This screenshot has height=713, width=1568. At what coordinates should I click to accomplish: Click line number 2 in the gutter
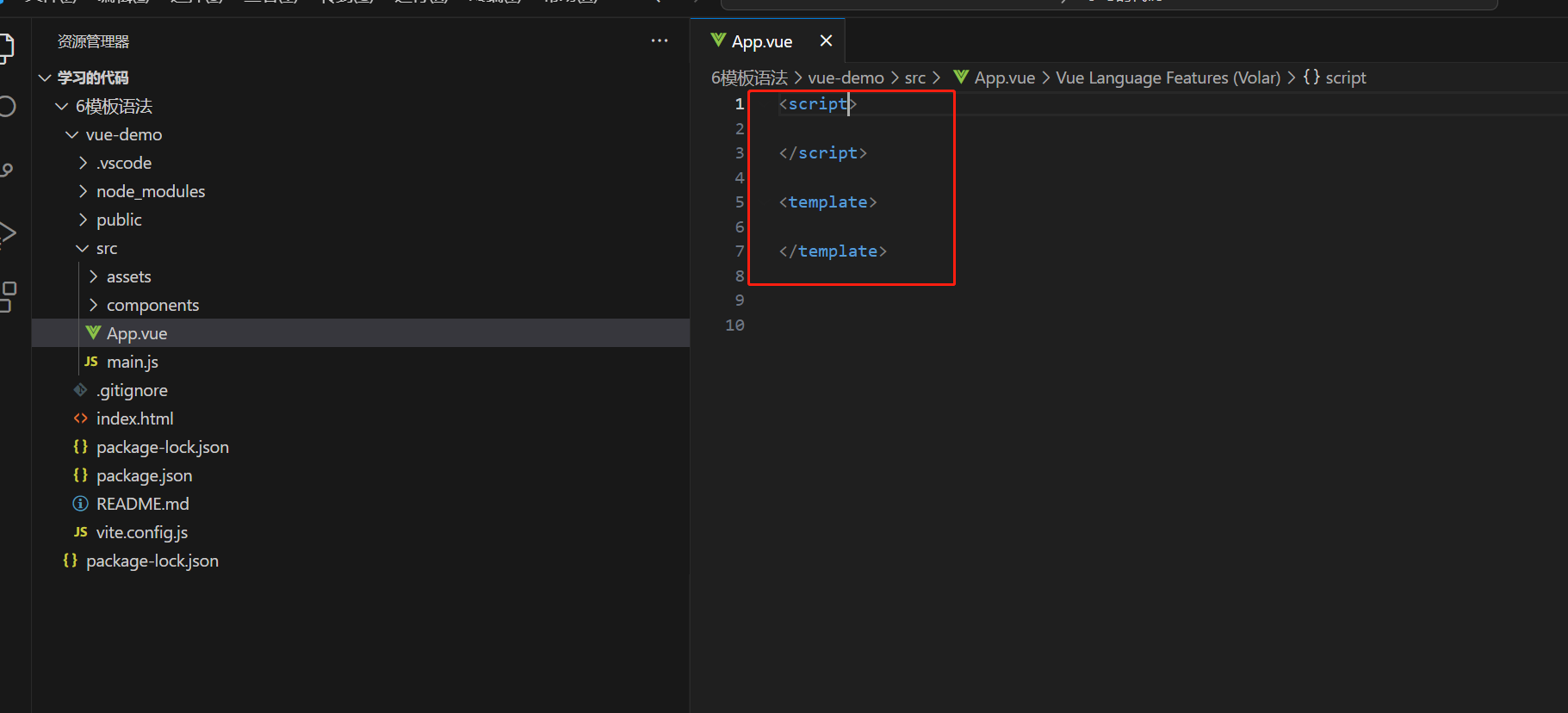[739, 128]
